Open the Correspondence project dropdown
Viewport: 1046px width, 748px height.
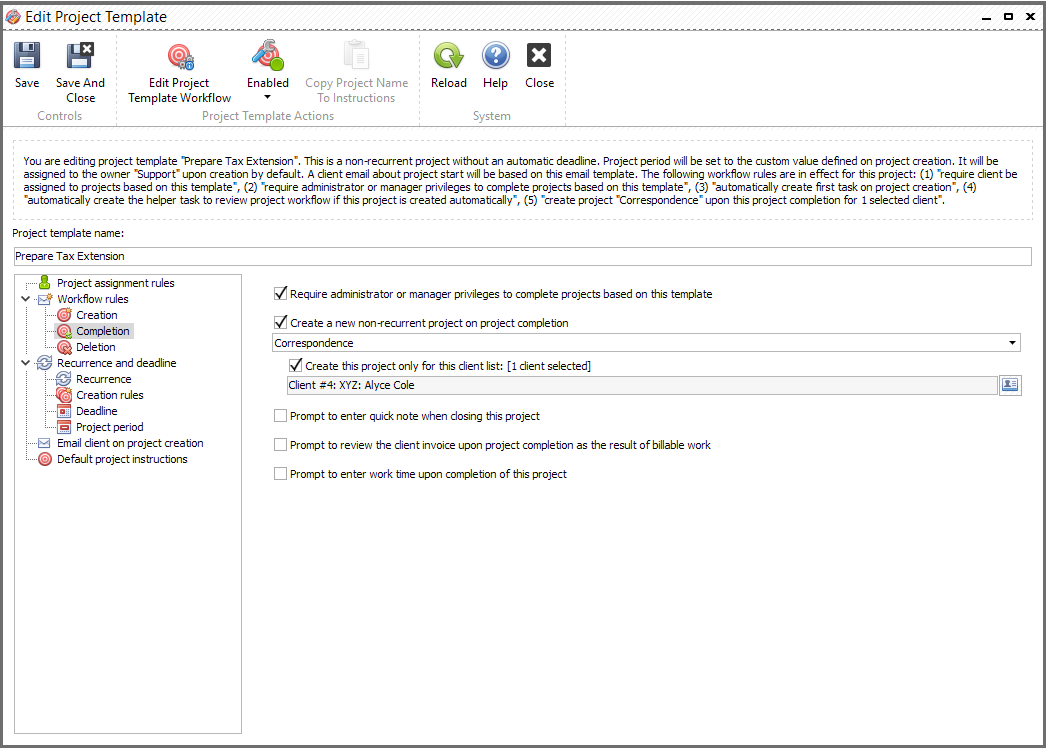[1012, 343]
